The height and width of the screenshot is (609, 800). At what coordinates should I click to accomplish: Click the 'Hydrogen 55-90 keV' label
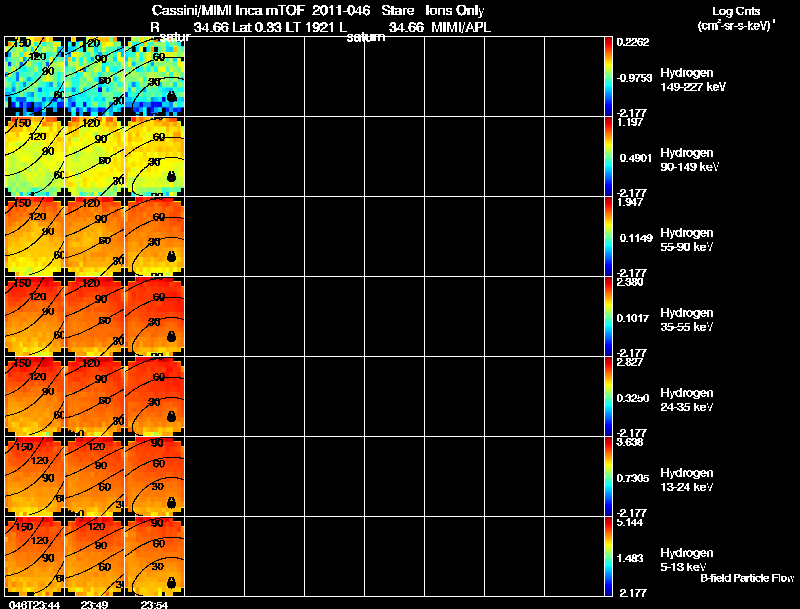coord(687,240)
